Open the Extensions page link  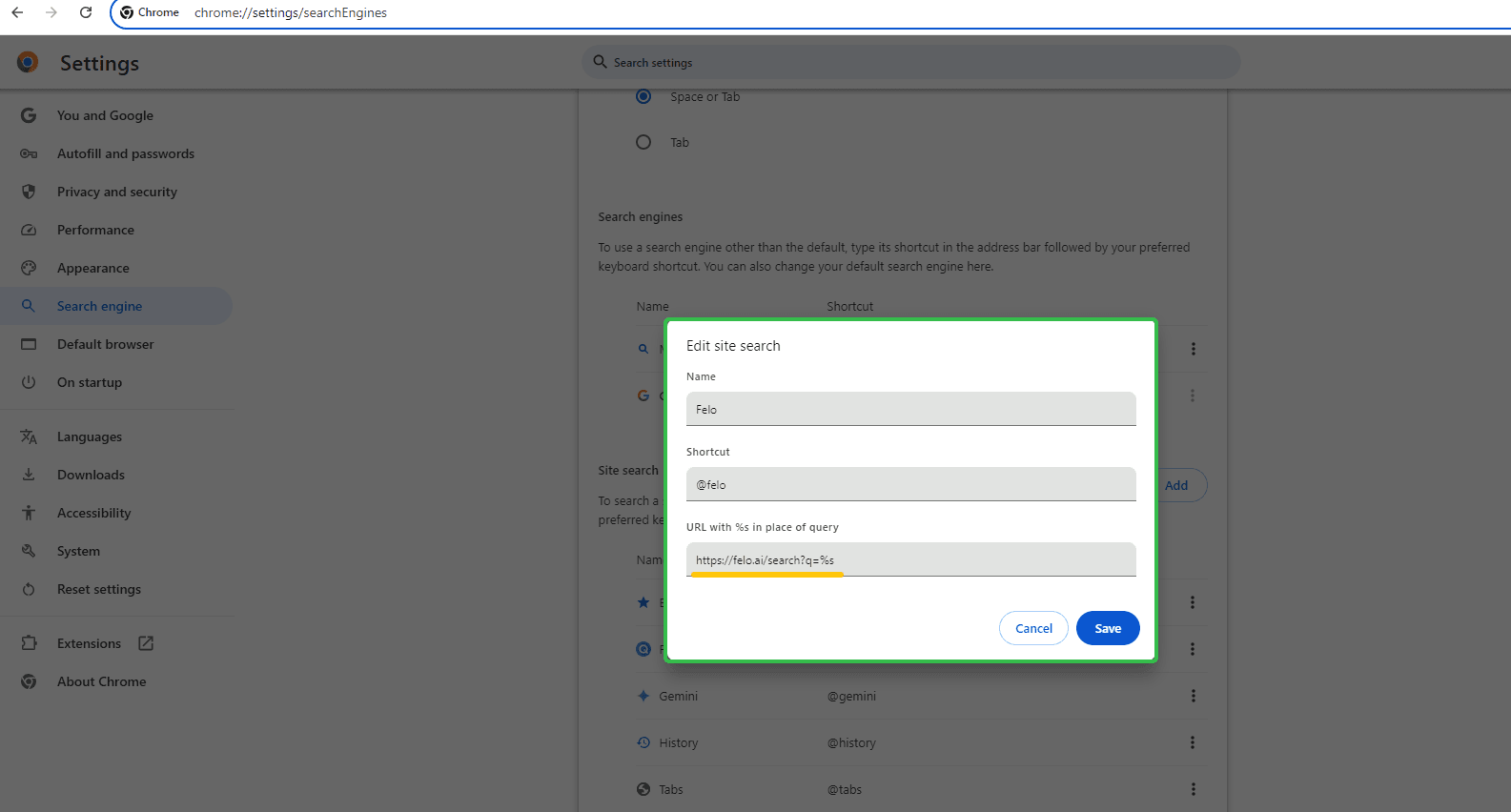click(x=89, y=643)
